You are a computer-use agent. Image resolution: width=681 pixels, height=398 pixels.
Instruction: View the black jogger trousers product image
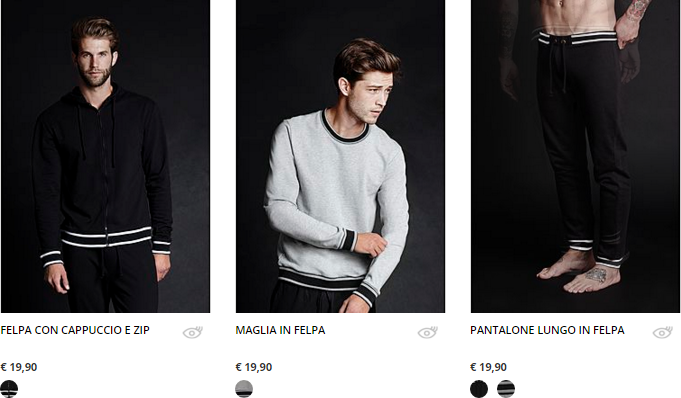(x=575, y=156)
